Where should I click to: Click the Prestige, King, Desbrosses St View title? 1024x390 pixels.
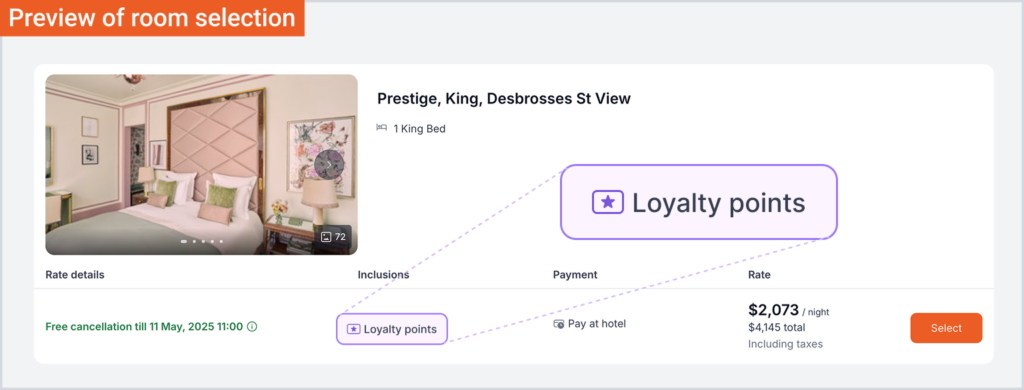click(x=504, y=99)
